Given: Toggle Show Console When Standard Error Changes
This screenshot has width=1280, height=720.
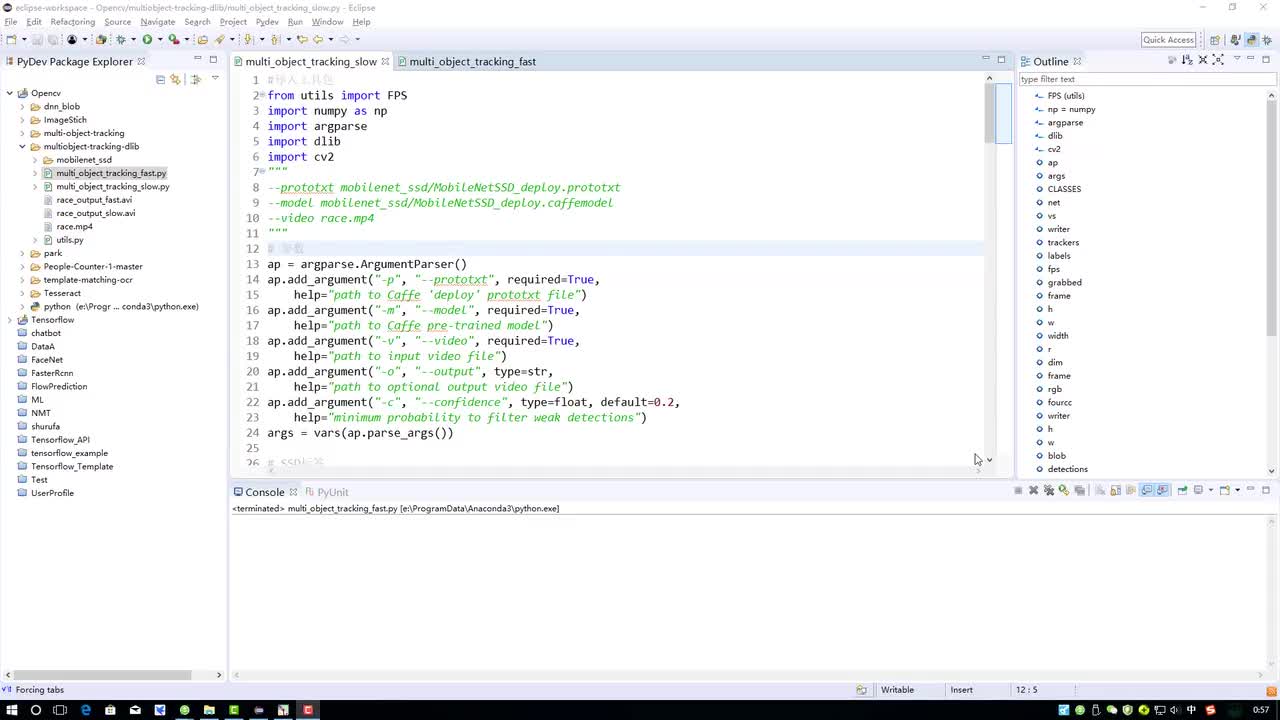Looking at the screenshot, I should 1162,490.
